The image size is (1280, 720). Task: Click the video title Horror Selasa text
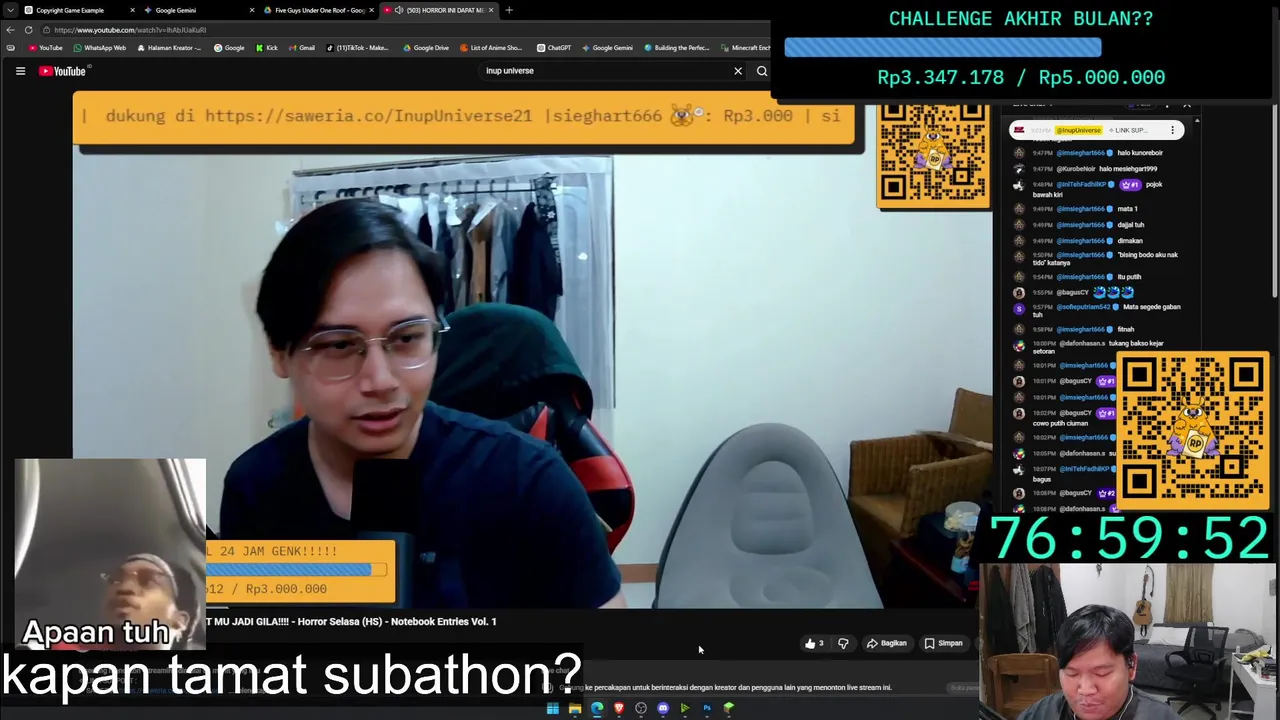(x=351, y=622)
